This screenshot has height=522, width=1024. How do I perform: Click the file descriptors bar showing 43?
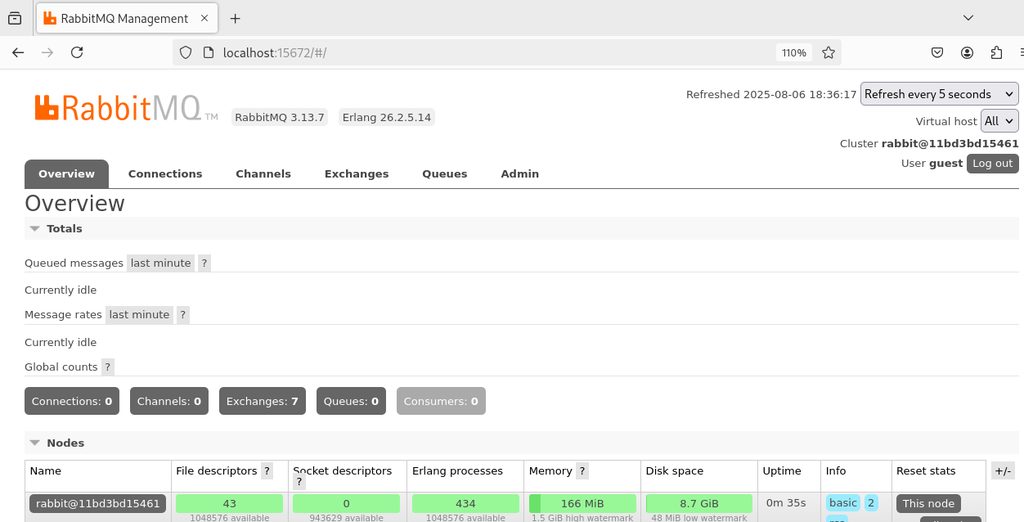(229, 504)
